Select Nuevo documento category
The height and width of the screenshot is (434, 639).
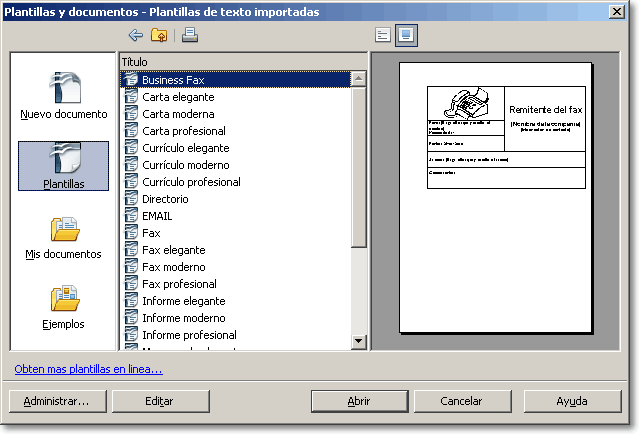tap(64, 96)
